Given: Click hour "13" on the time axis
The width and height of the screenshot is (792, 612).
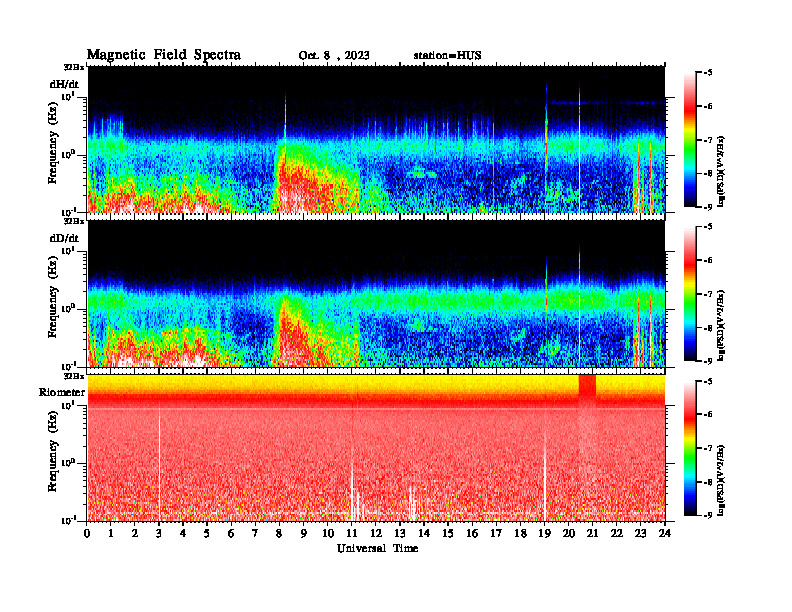Looking at the screenshot, I should pos(400,533).
